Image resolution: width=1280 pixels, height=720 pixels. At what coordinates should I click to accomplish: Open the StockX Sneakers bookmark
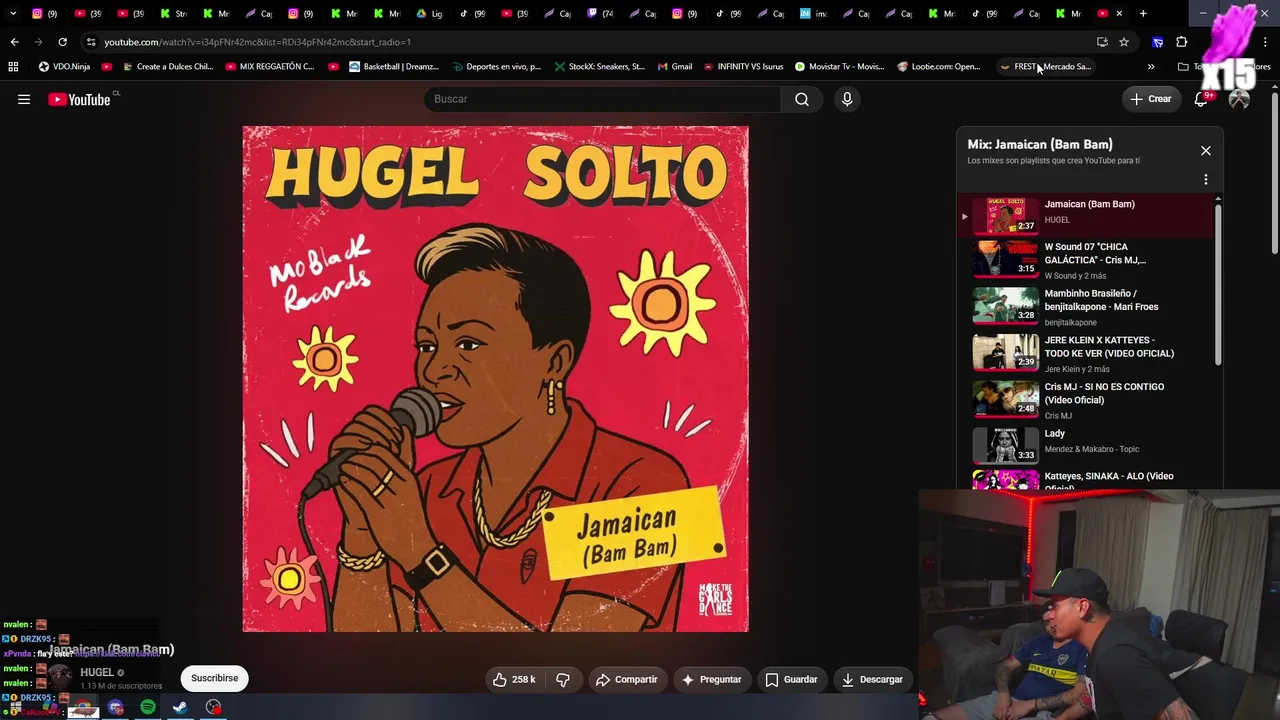[x=600, y=67]
